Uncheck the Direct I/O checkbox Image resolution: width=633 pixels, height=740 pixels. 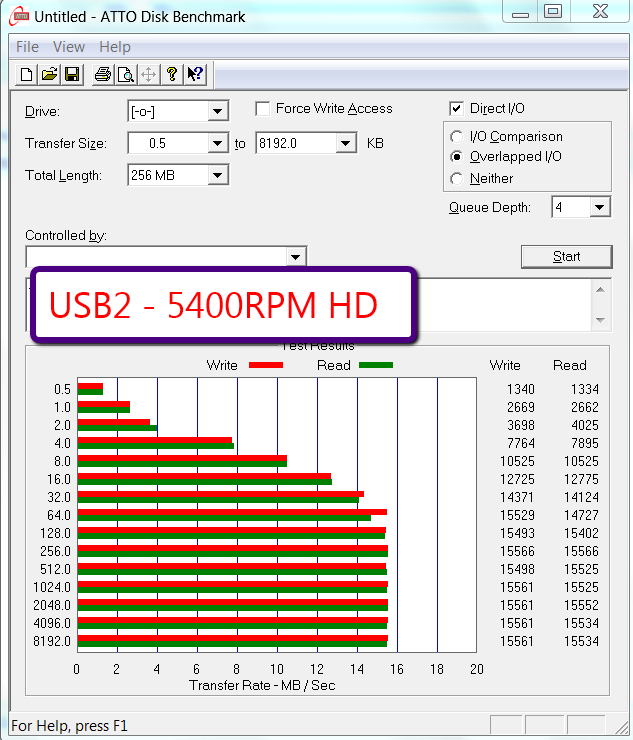[x=456, y=109]
